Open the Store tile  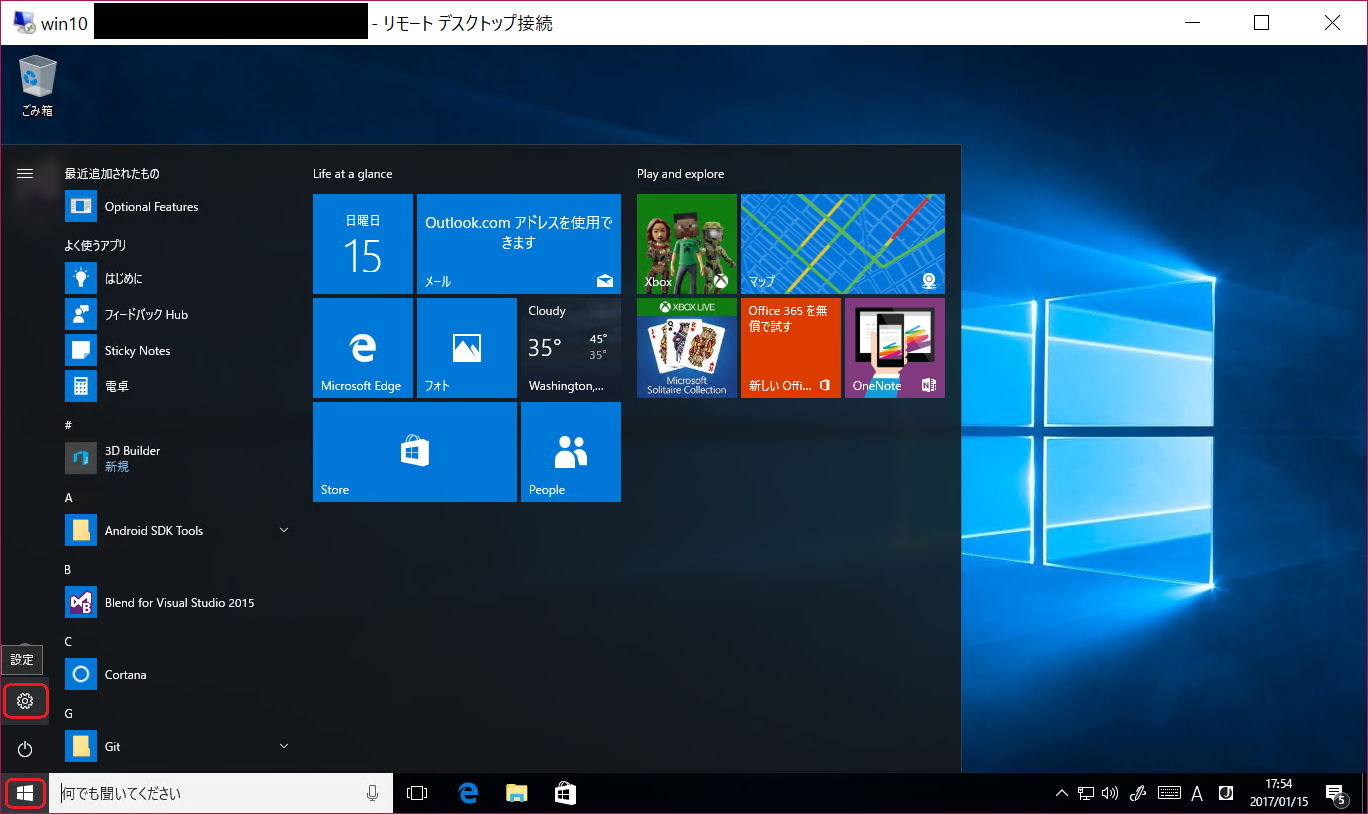tap(414, 451)
